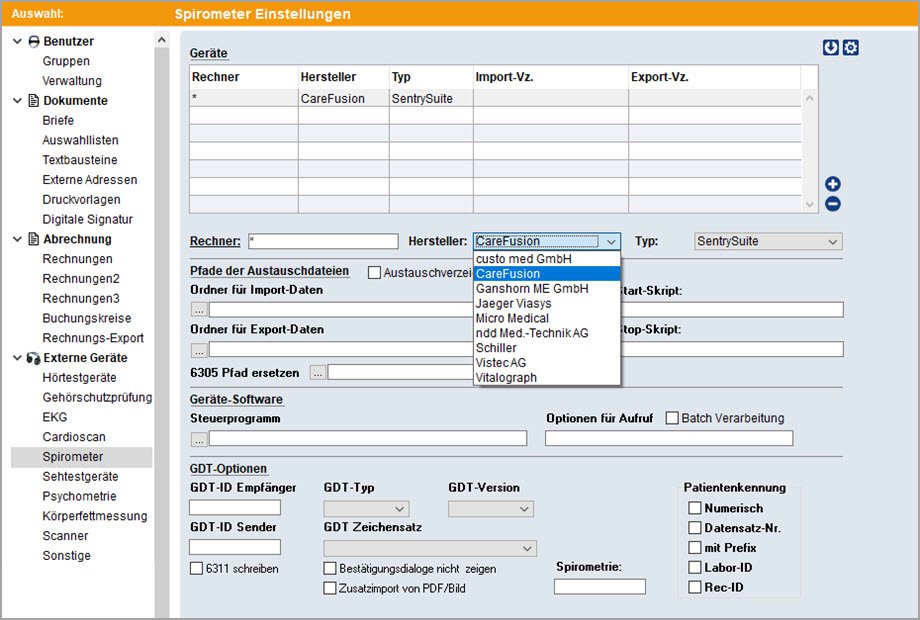Check the Numerisch patient ID option
Image resolution: width=920 pixels, height=620 pixels.
(695, 508)
